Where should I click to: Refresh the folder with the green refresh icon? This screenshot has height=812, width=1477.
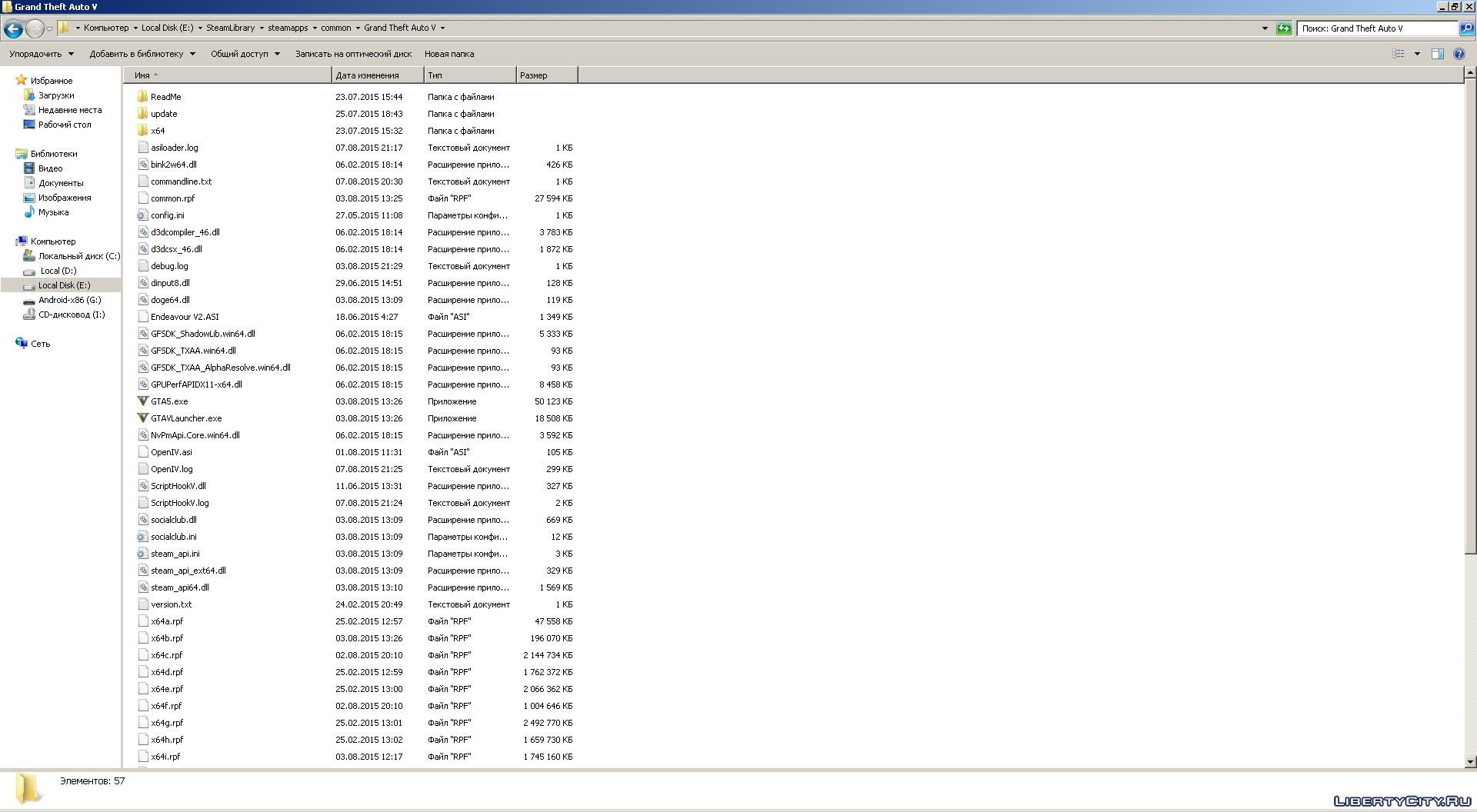[1284, 28]
